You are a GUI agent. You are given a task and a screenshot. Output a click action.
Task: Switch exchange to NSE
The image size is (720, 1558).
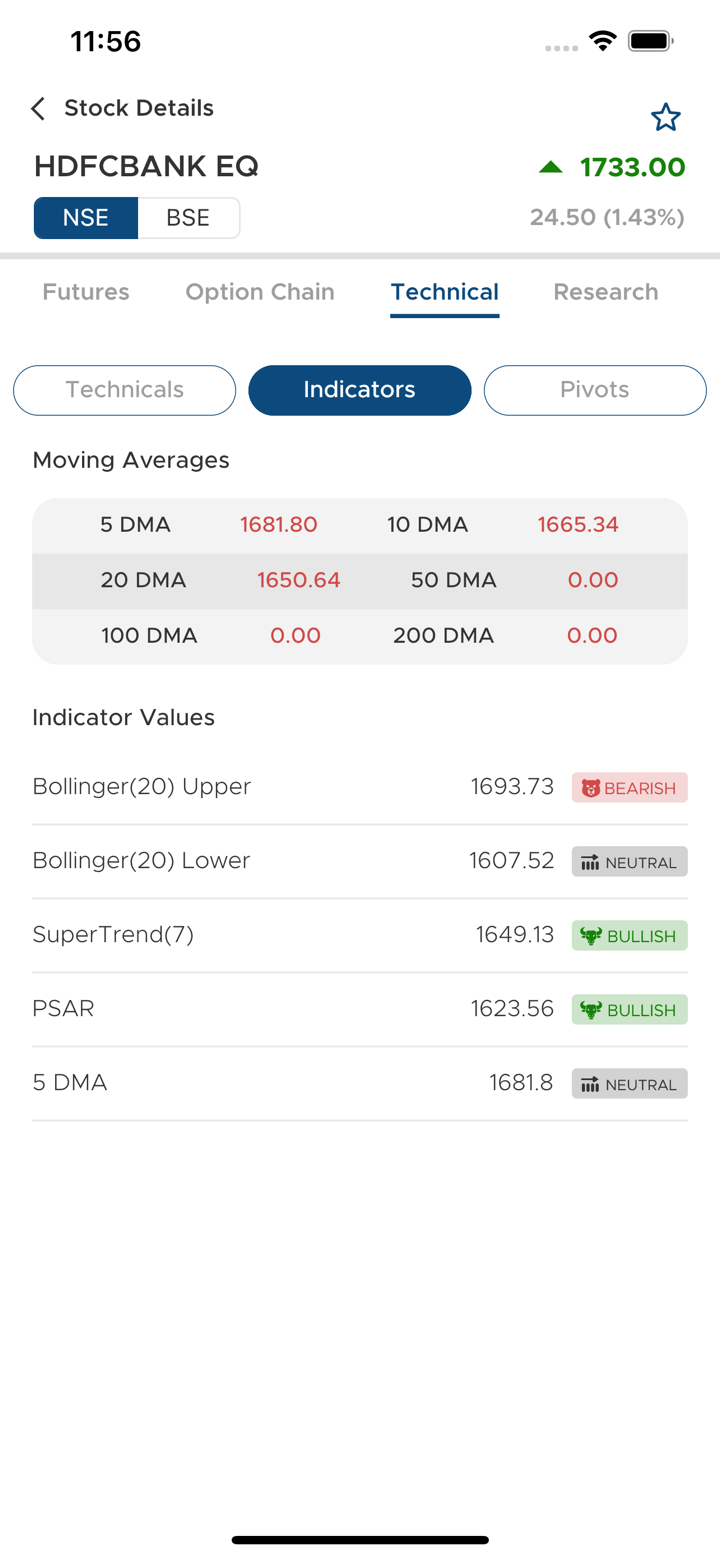point(86,218)
